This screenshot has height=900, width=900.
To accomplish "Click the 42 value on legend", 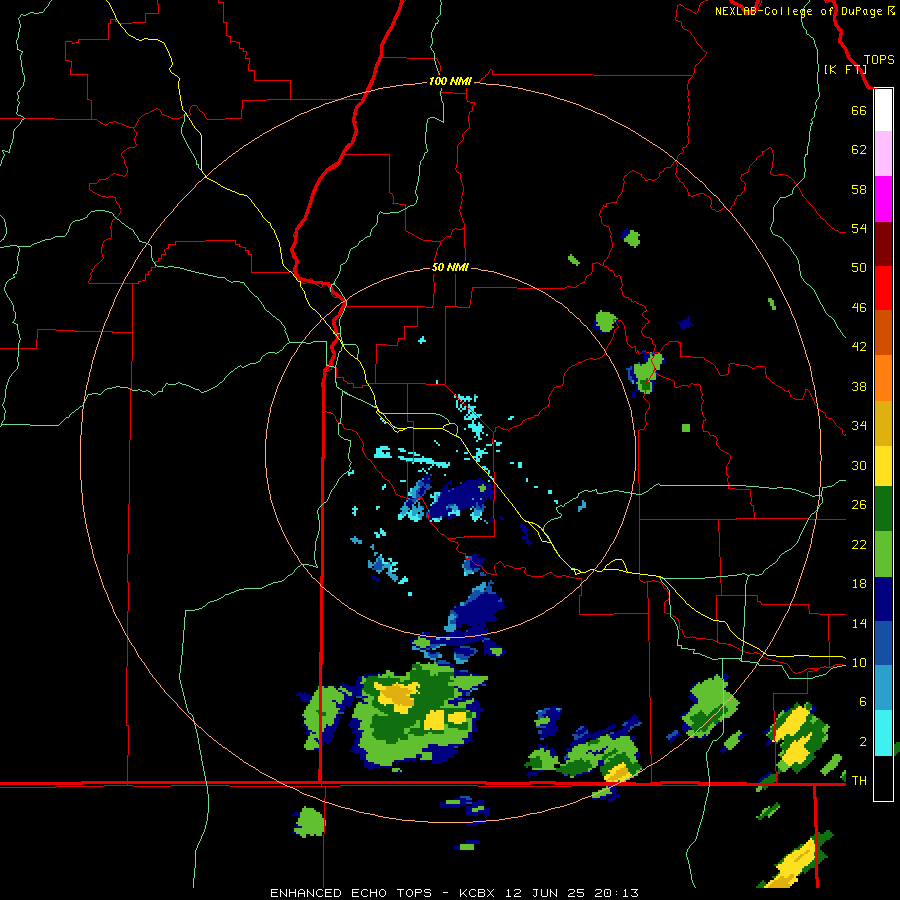I will [x=859, y=346].
